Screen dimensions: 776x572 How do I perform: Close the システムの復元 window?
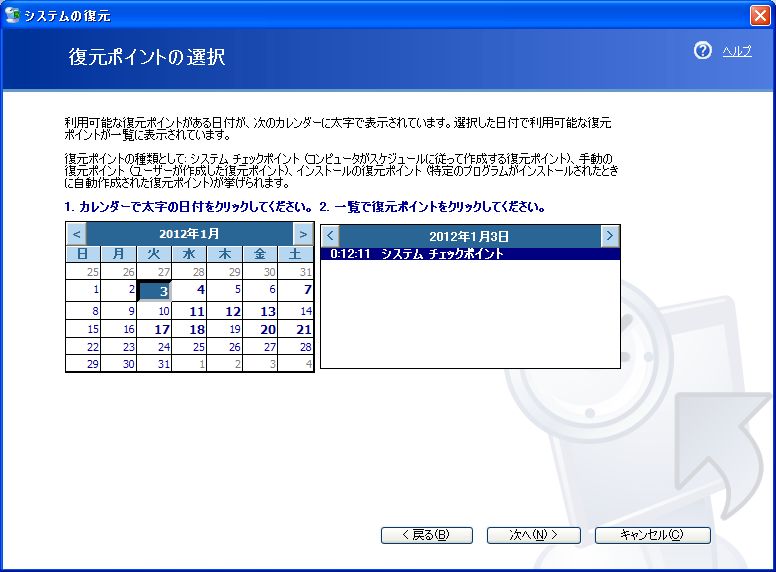pyautogui.click(x=759, y=15)
